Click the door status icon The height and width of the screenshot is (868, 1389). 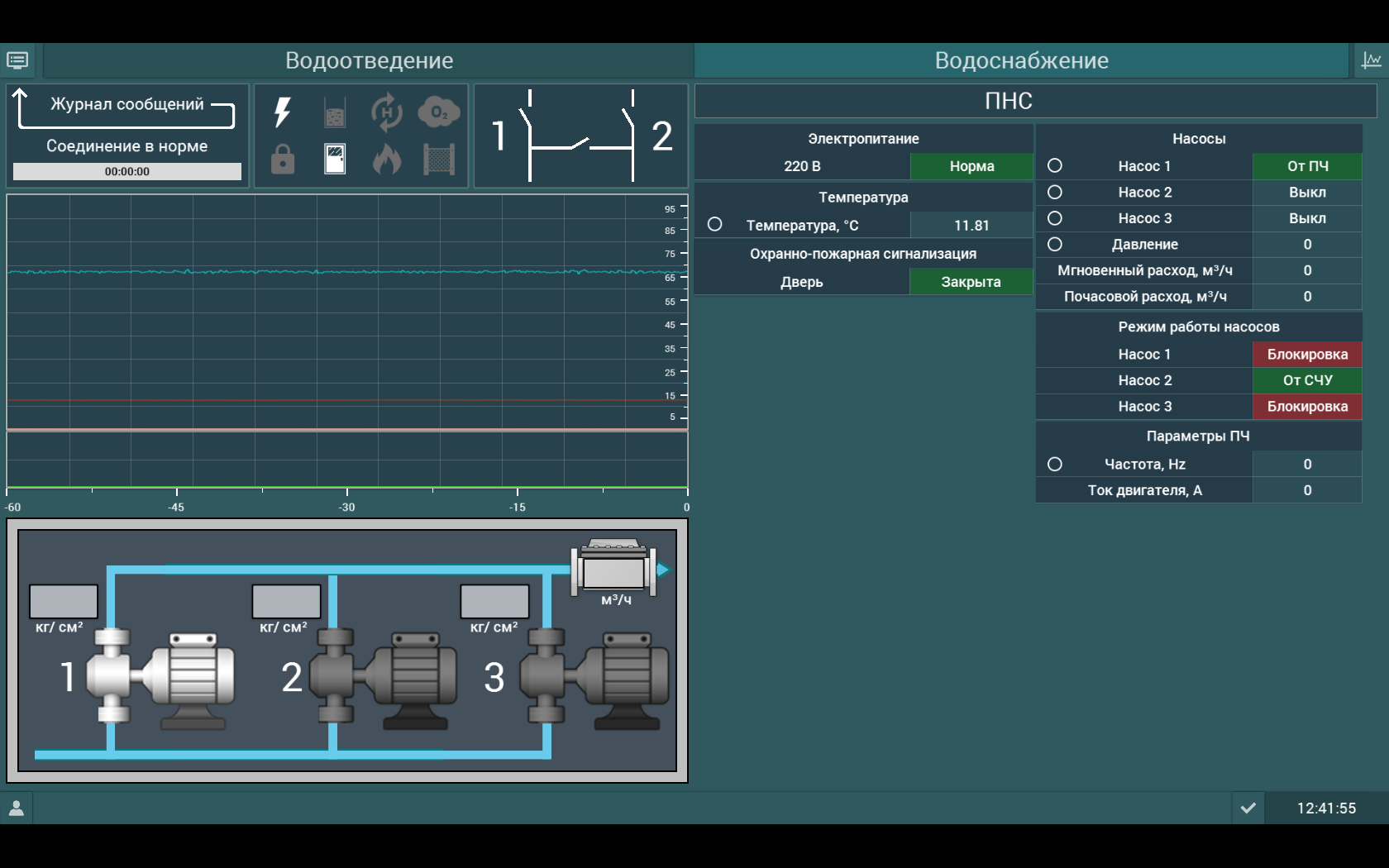(x=335, y=159)
